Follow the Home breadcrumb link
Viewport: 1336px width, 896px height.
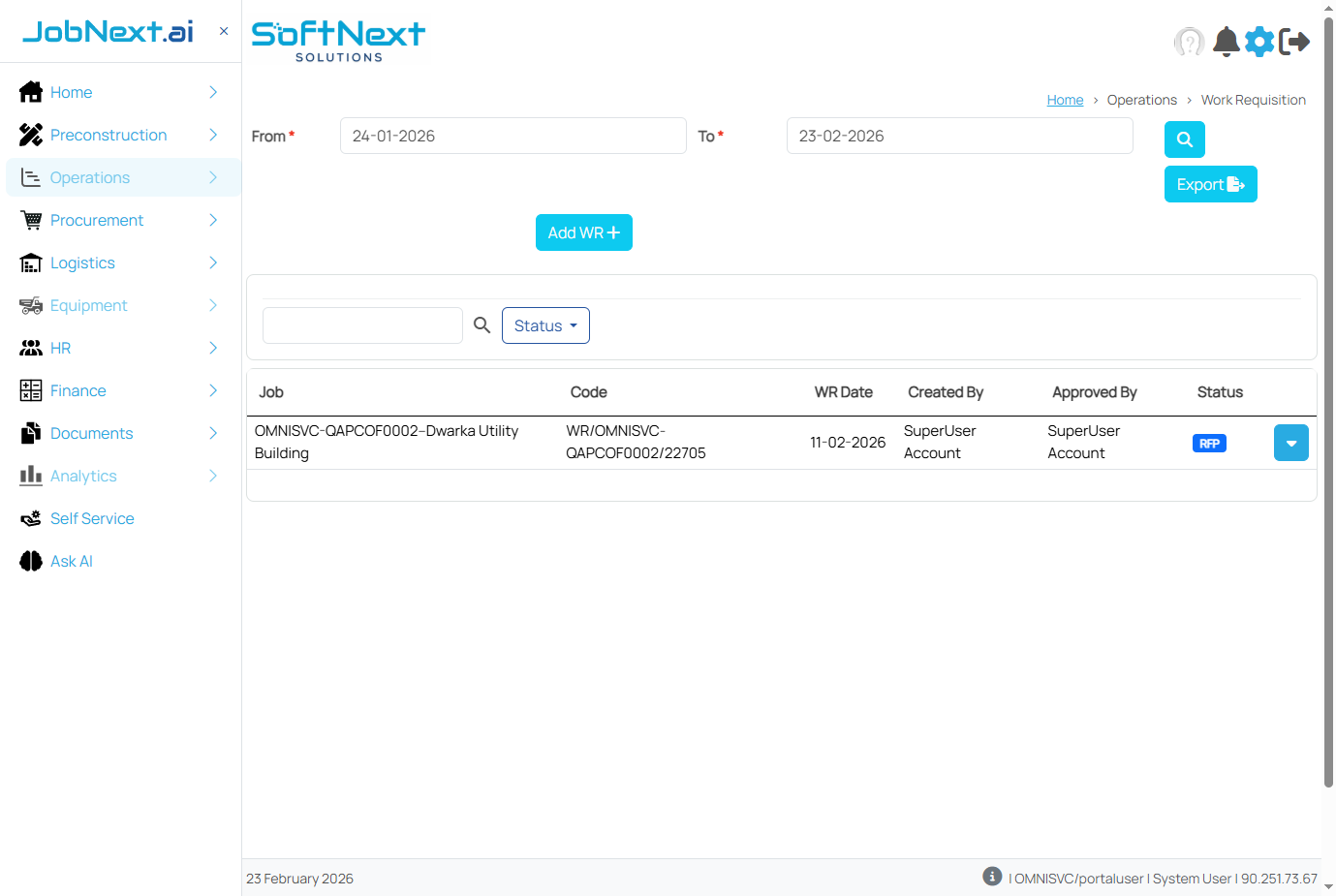[1065, 100]
